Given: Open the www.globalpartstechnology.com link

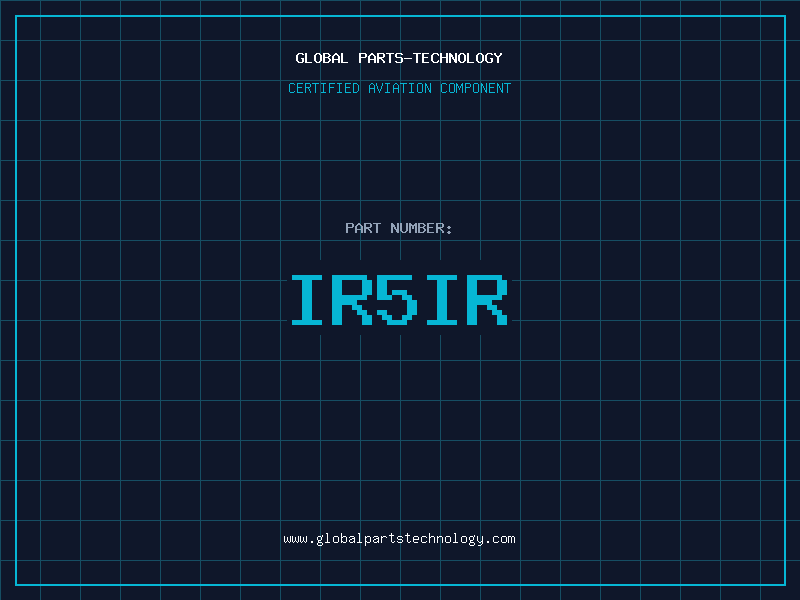Looking at the screenshot, I should (x=399, y=539).
